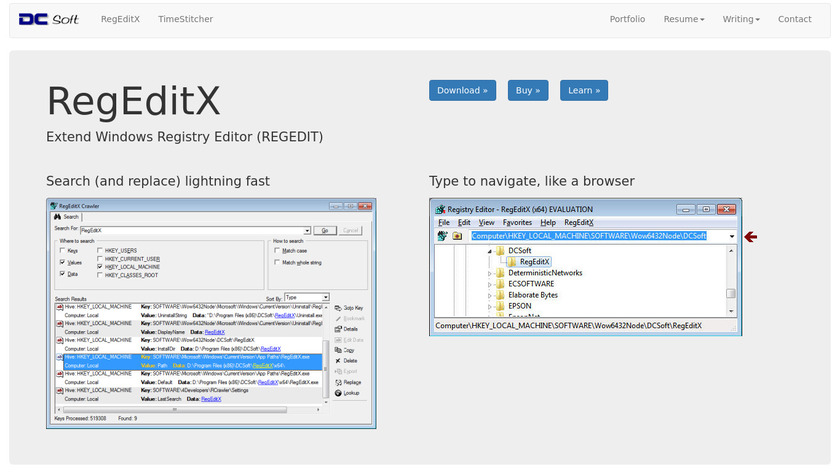Image resolution: width=840 pixels, height=472 pixels.
Task: Click the Download button
Action: [462, 90]
